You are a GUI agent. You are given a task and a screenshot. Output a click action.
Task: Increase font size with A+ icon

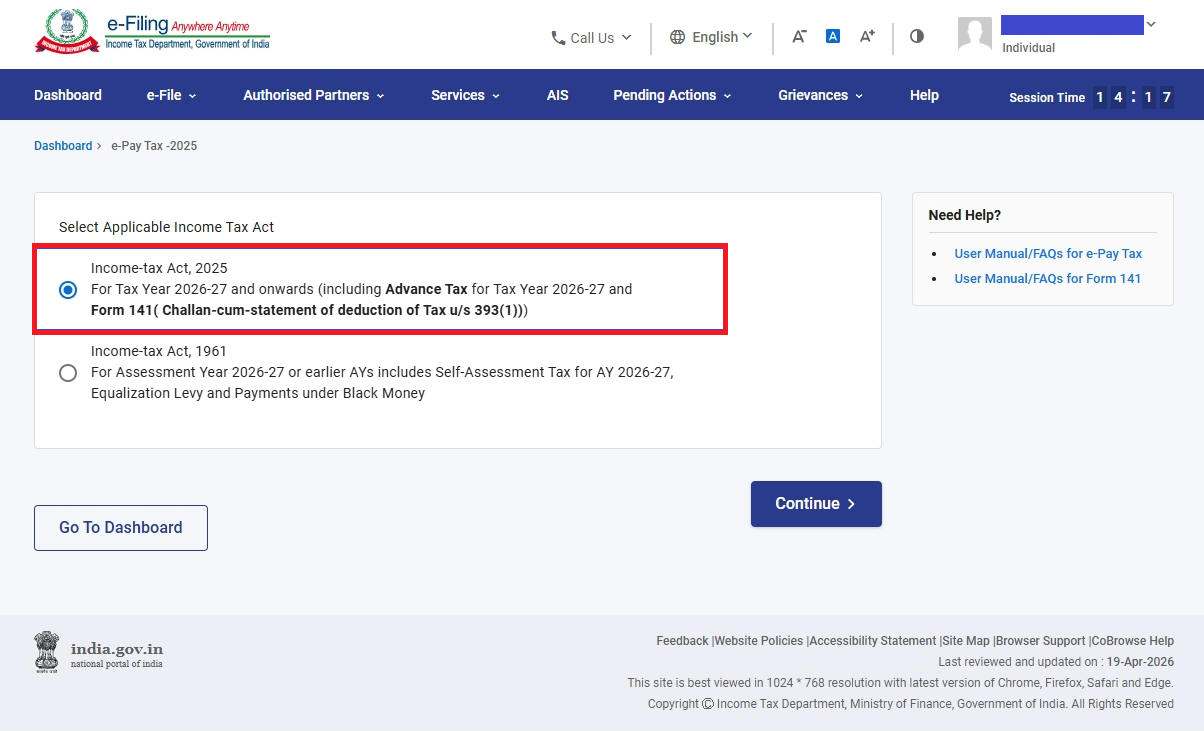pos(867,36)
